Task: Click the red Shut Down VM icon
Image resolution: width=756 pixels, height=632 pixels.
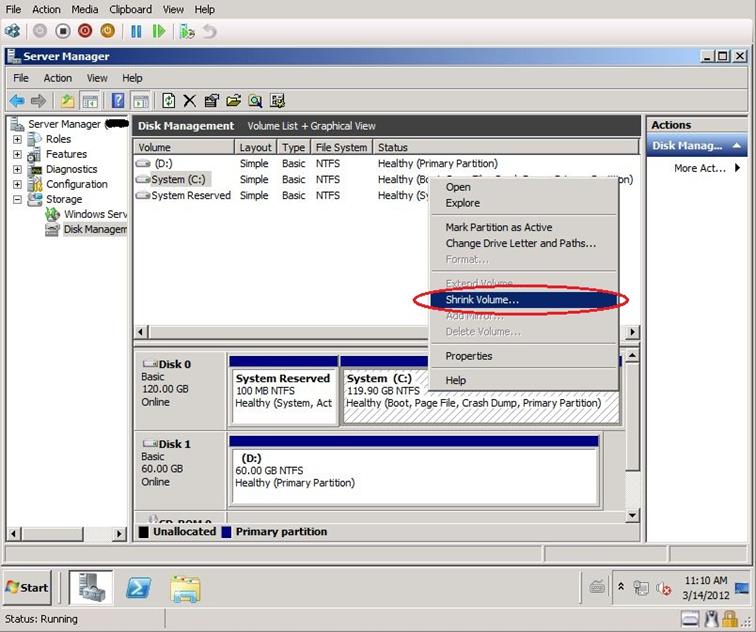Action: 85,31
